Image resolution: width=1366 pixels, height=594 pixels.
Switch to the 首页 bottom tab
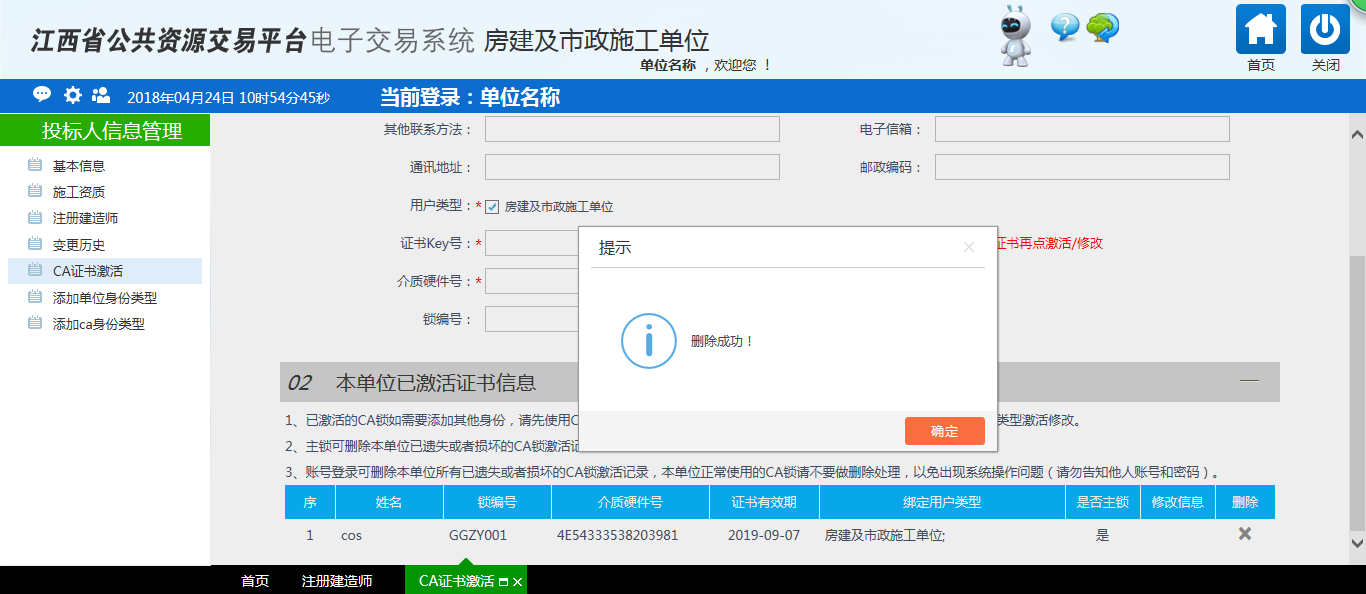pos(255,581)
